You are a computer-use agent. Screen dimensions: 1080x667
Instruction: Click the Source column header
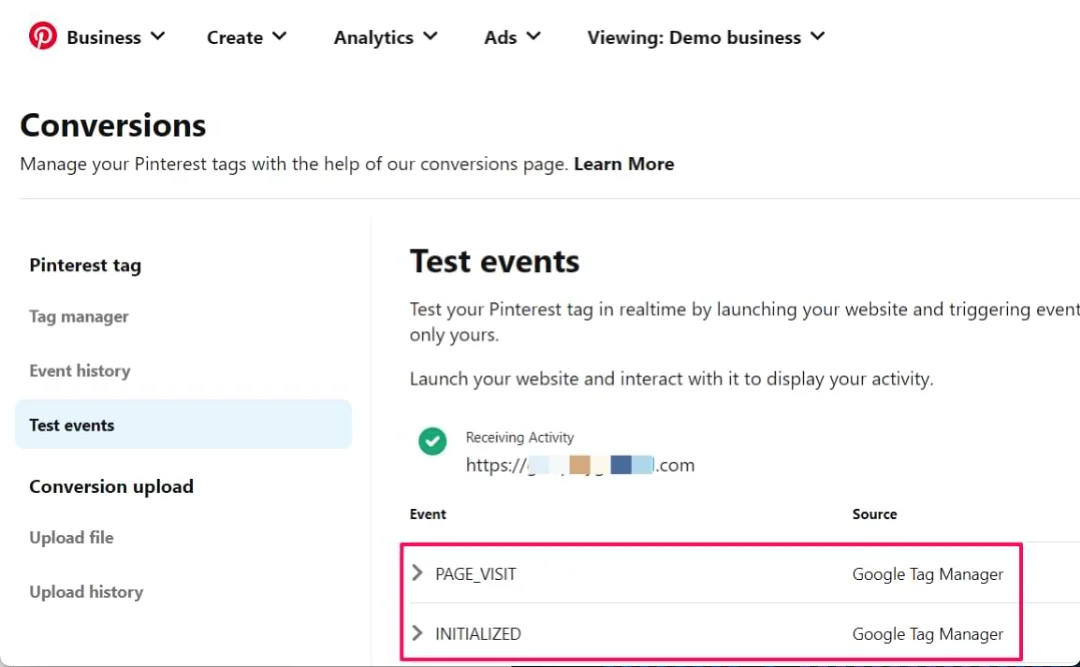(x=875, y=514)
